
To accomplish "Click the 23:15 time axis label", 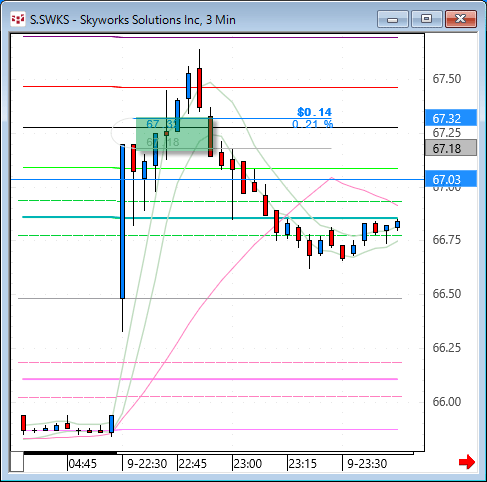I will point(302,464).
